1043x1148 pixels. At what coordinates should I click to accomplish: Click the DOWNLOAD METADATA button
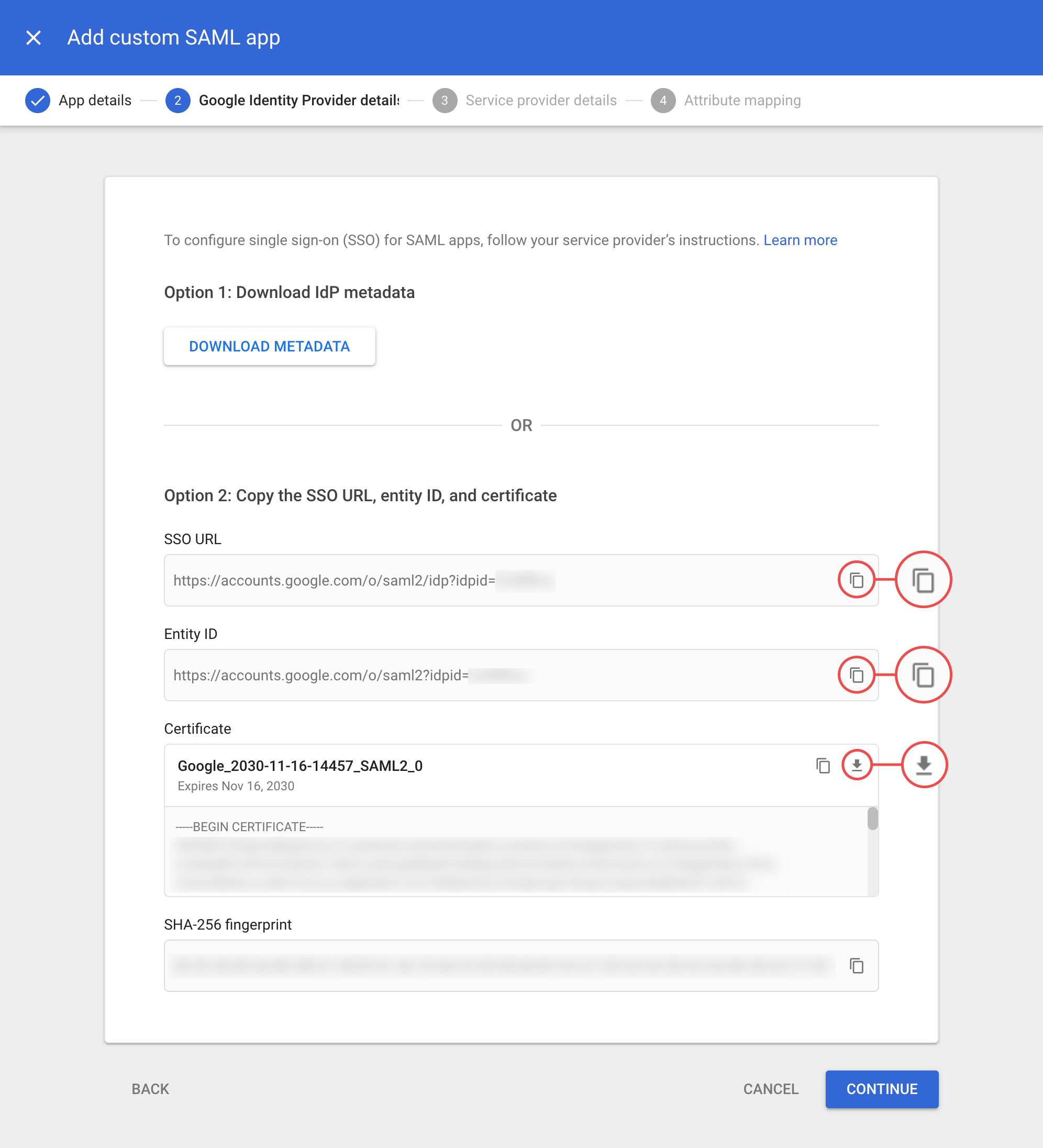(x=269, y=346)
